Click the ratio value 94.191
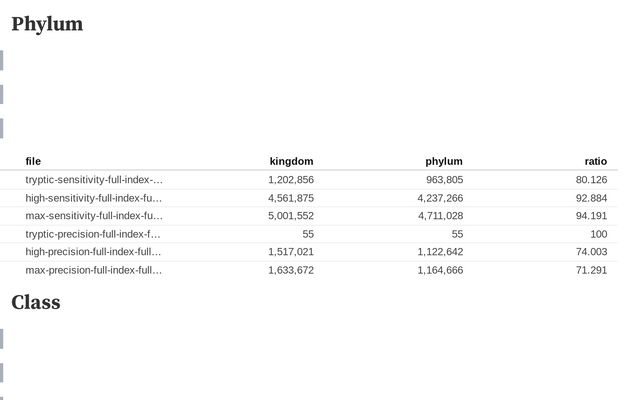The width and height of the screenshot is (640, 400). pos(590,216)
